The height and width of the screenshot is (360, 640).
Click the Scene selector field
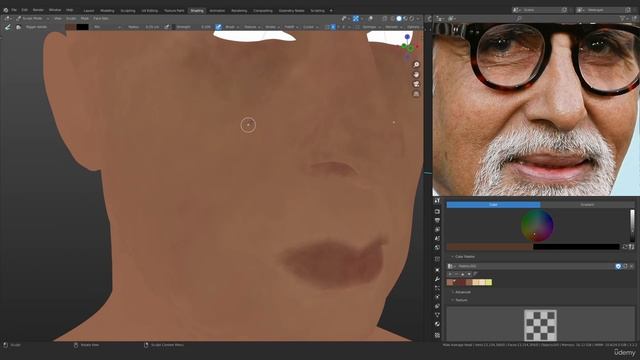540,10
